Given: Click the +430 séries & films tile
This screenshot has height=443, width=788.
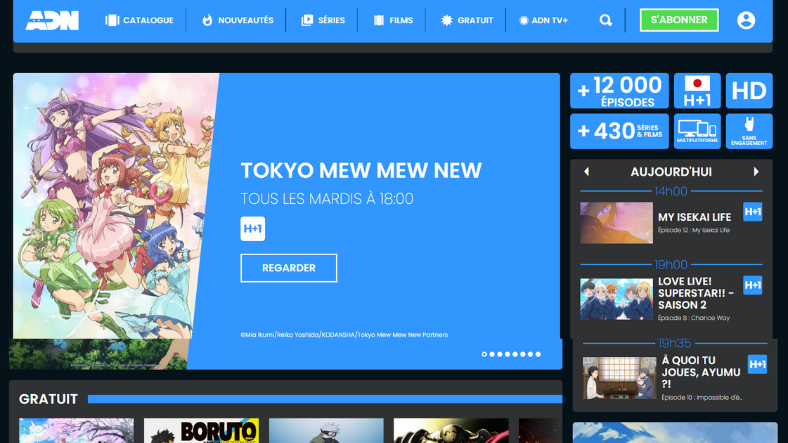Looking at the screenshot, I should (x=619, y=131).
